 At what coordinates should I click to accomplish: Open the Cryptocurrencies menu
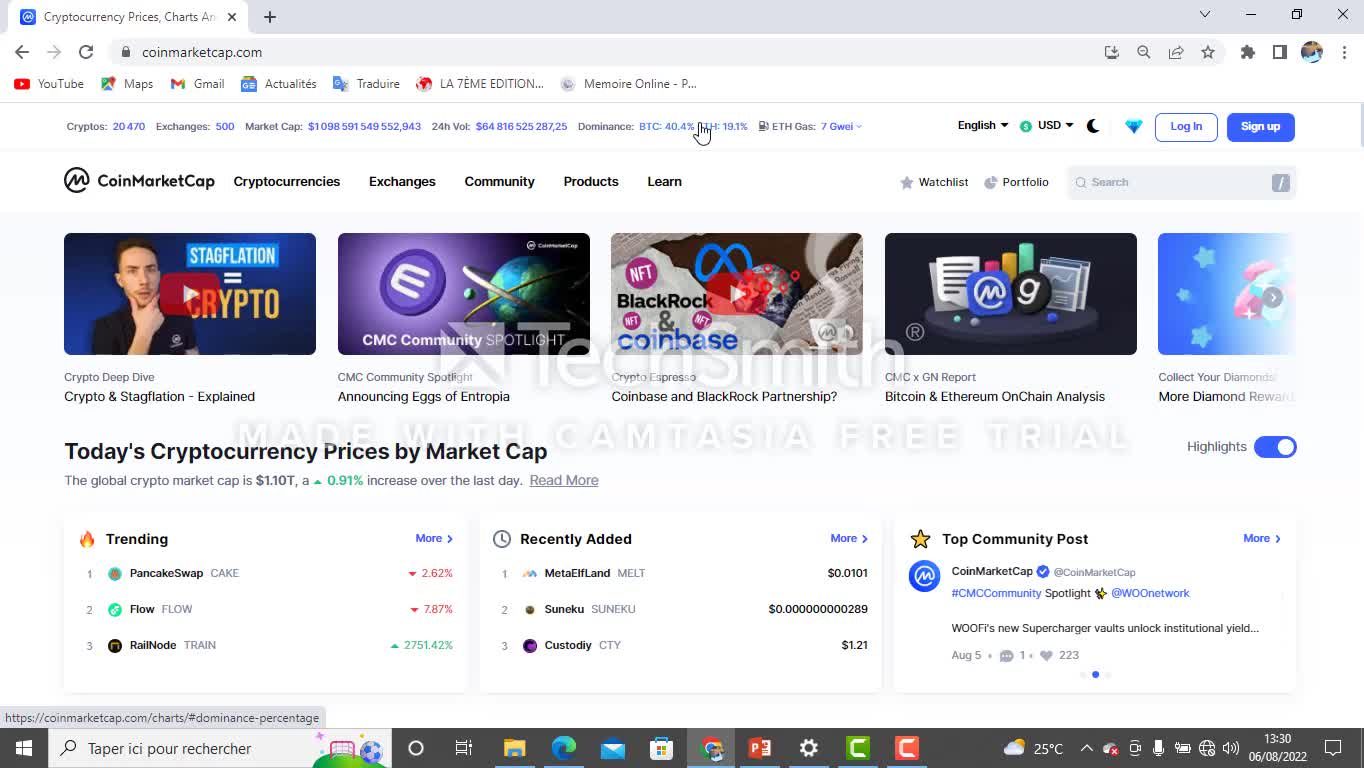[287, 181]
